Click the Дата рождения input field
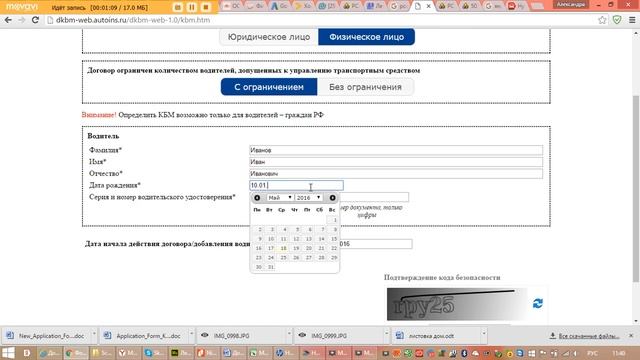640x360 pixels. (296, 185)
